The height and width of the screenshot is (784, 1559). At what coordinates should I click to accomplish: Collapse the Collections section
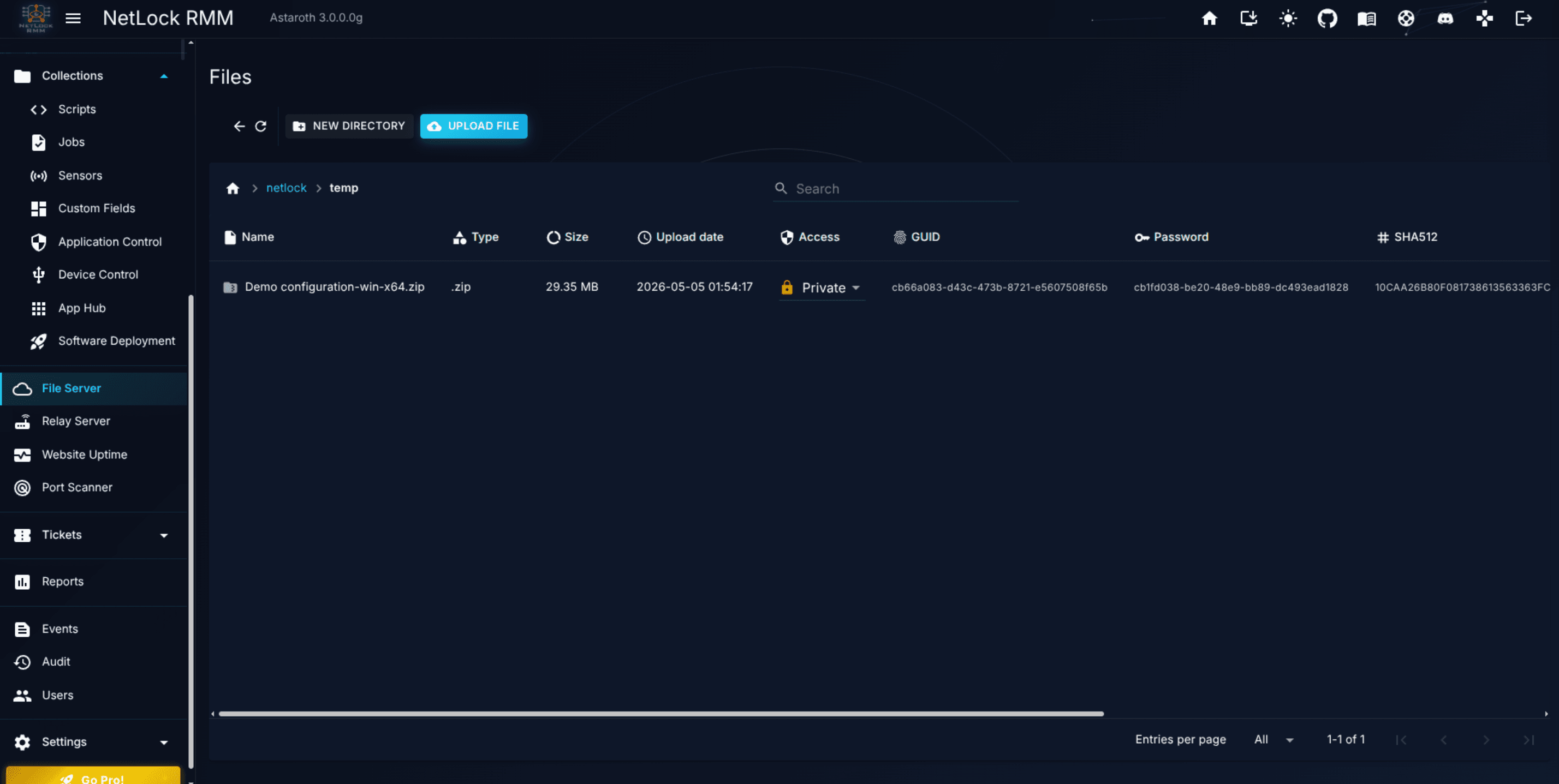coord(94,76)
